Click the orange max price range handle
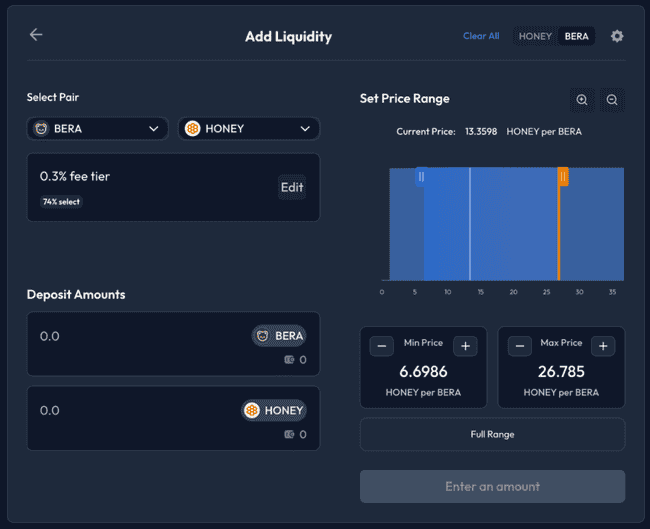The image size is (650, 529). (563, 177)
